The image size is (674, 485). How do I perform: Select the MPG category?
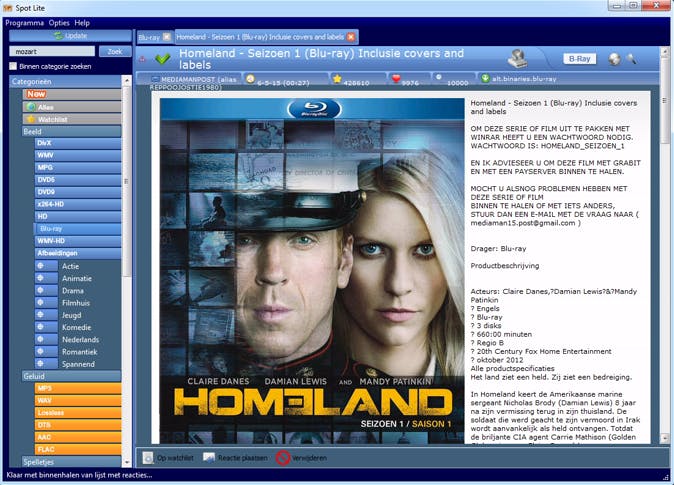coord(77,167)
